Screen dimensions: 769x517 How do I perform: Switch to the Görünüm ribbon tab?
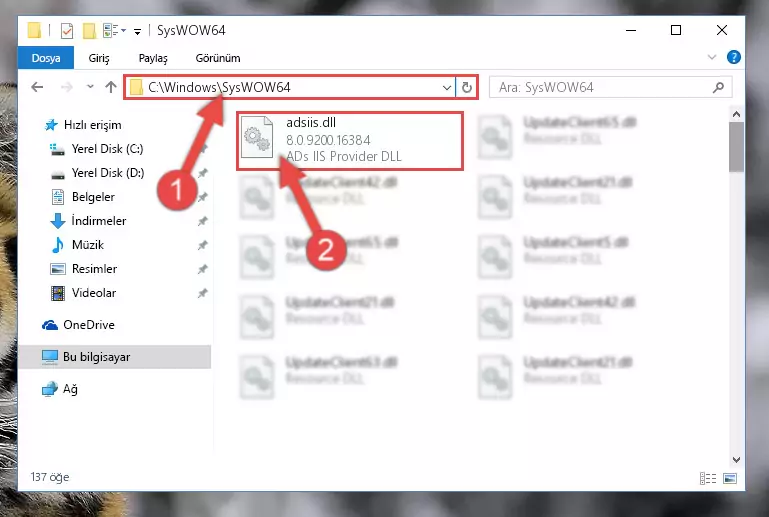[218, 58]
